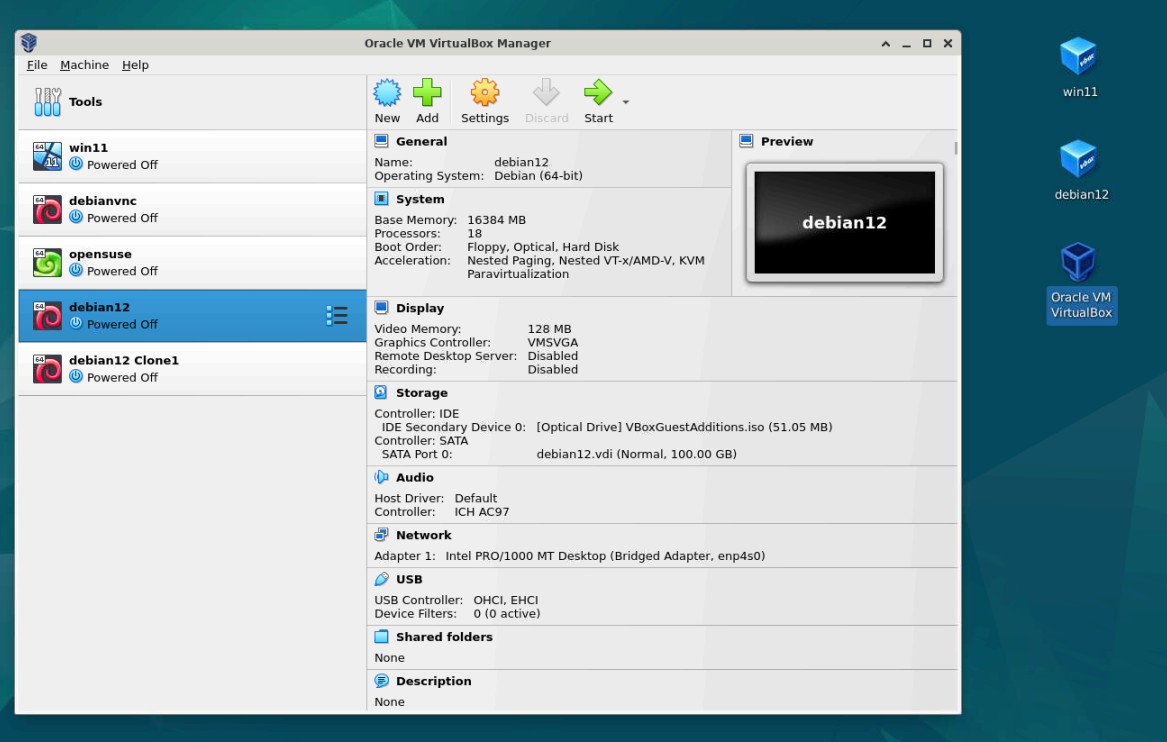Collapse the General section header
The width and height of the screenshot is (1167, 742).
pos(421,142)
